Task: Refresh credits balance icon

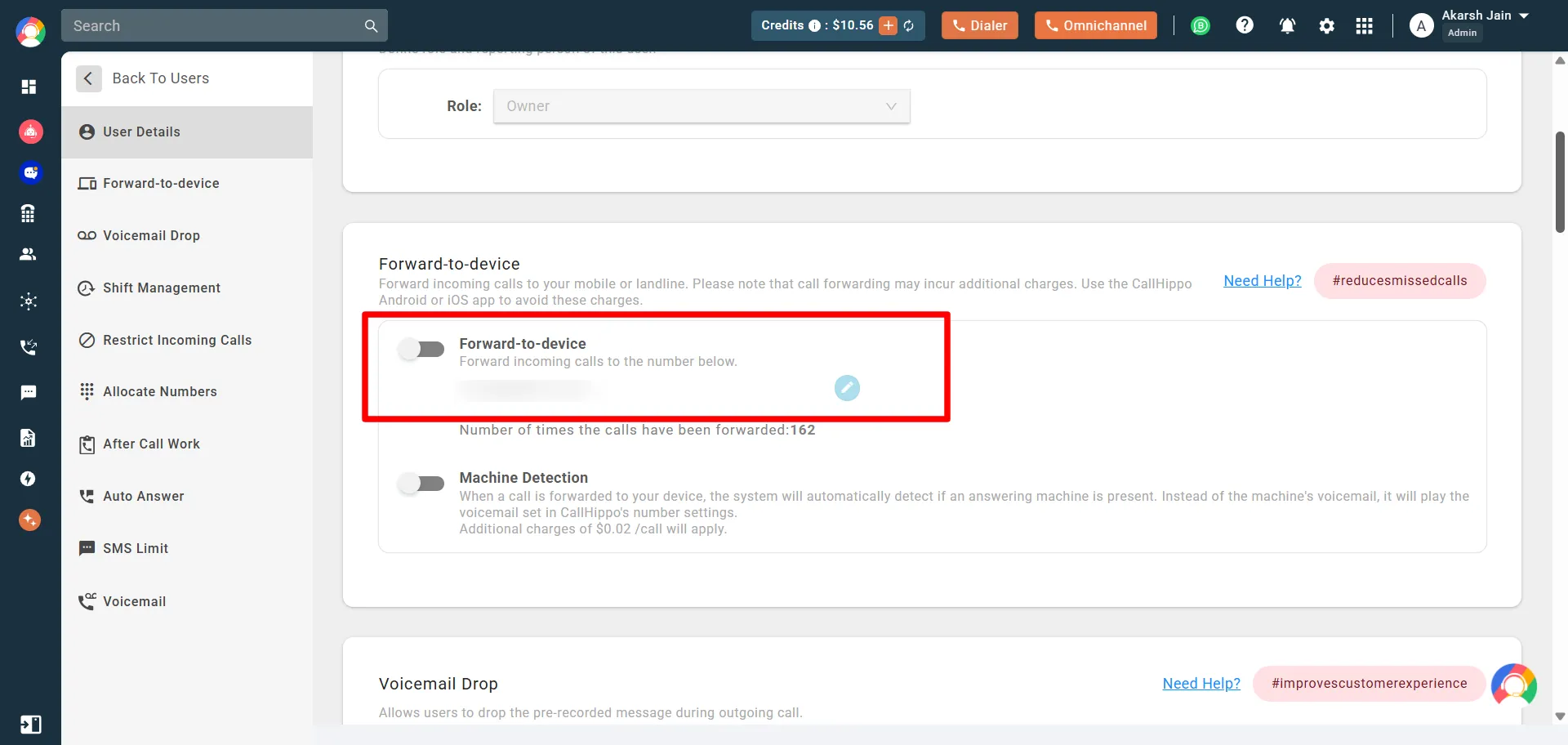Action: pyautogui.click(x=909, y=26)
